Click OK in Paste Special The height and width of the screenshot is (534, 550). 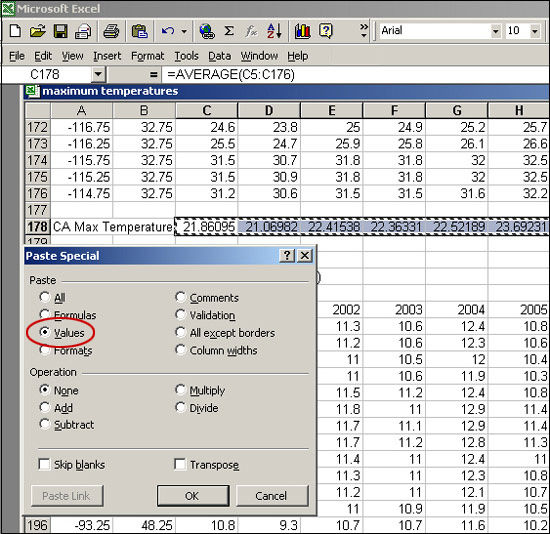click(193, 495)
